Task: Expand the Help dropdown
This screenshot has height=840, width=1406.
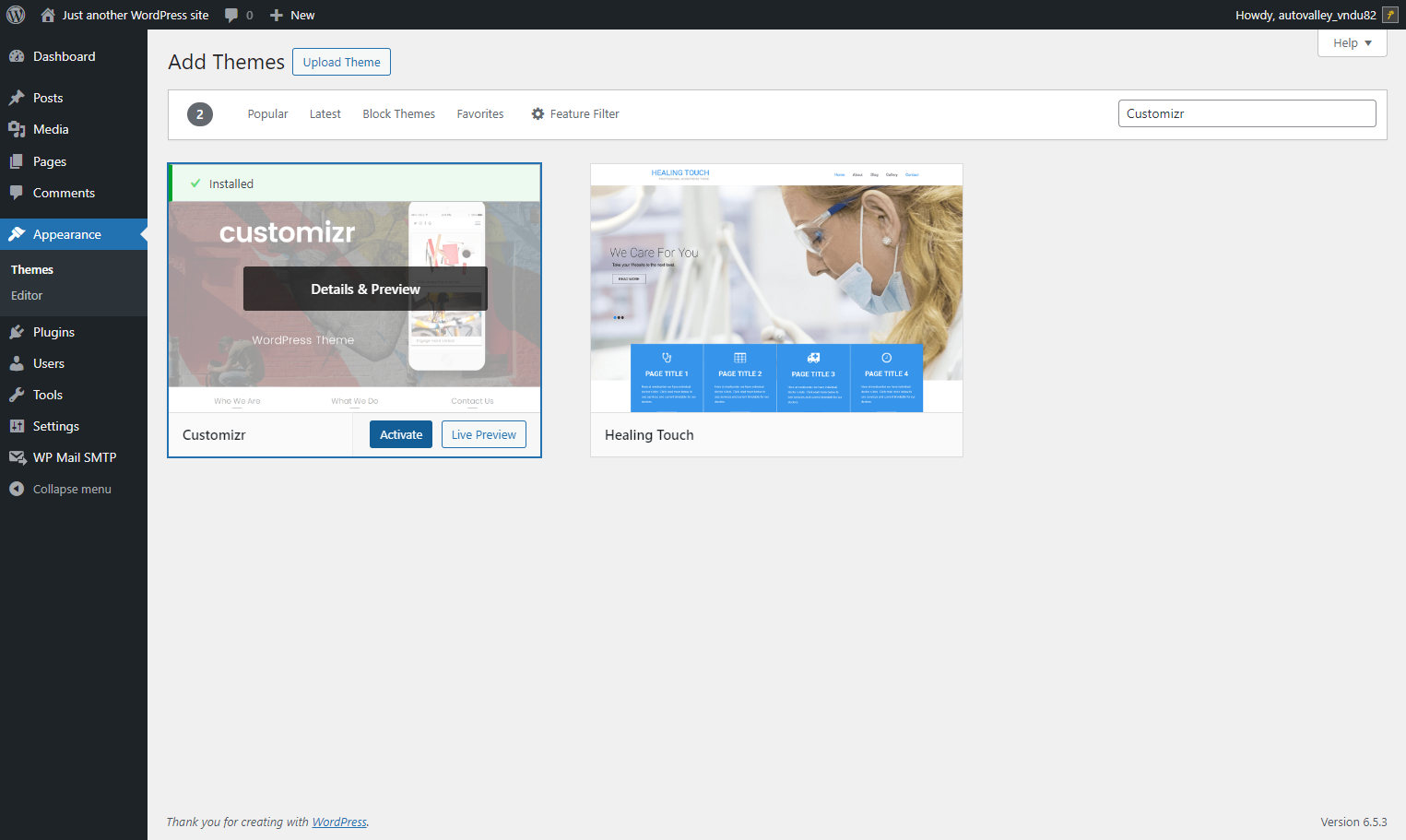Action: tap(1353, 43)
